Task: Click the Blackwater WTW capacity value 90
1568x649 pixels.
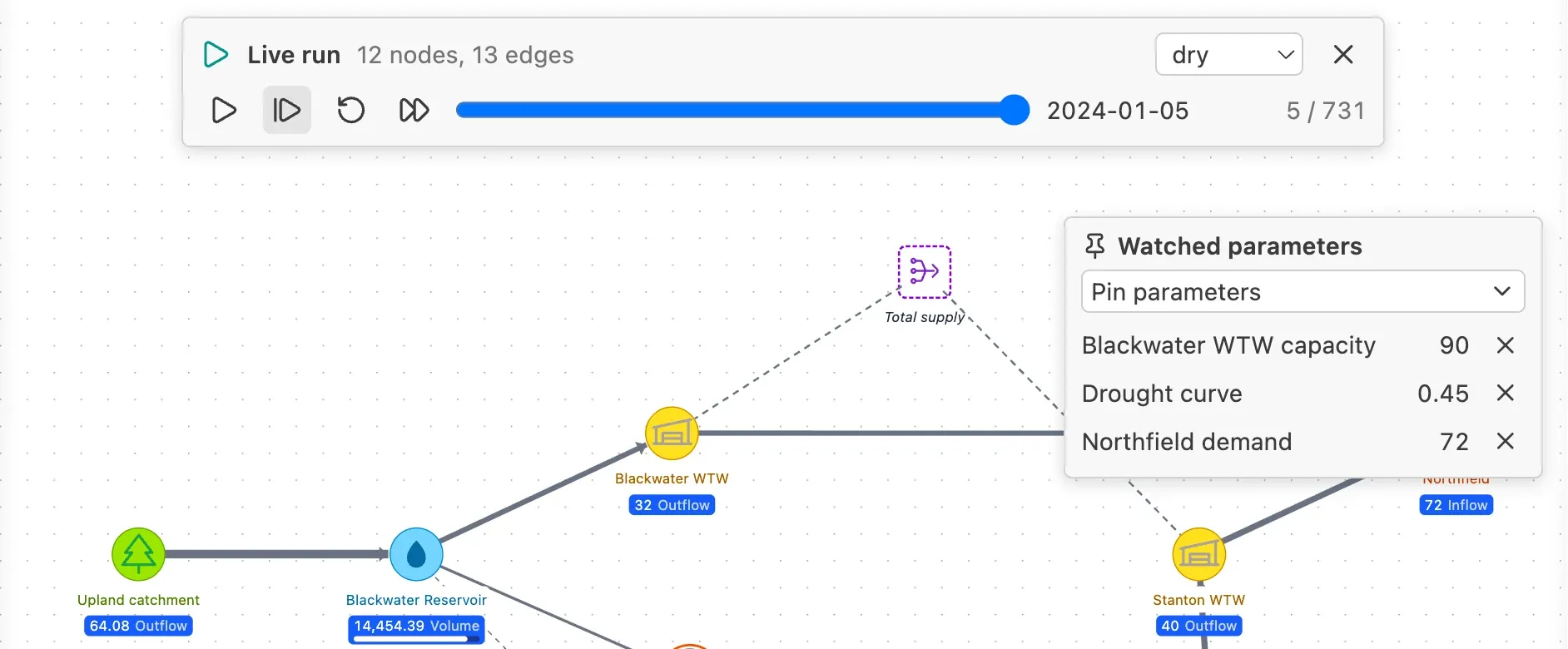Action: 1454,345
